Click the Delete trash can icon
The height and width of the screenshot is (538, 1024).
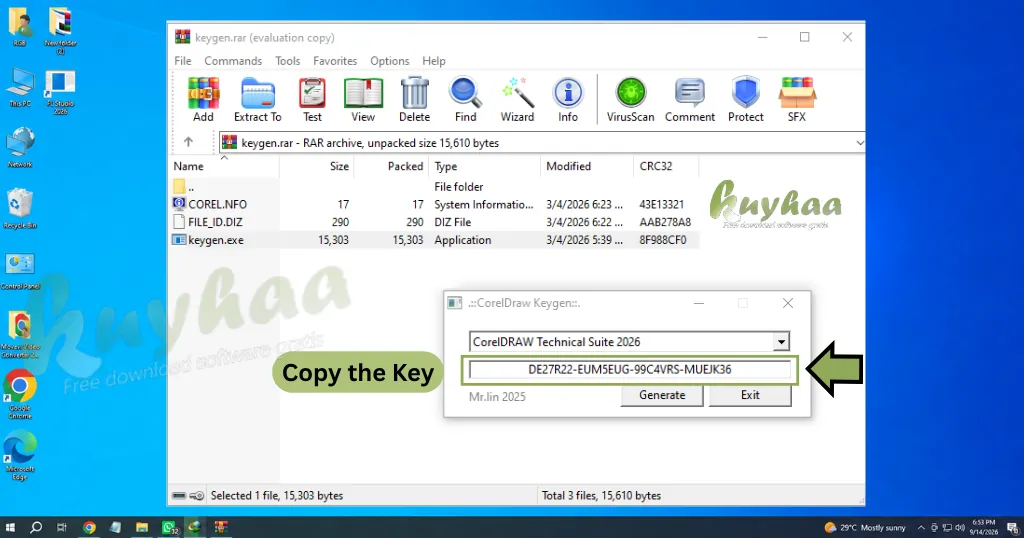coord(414,99)
